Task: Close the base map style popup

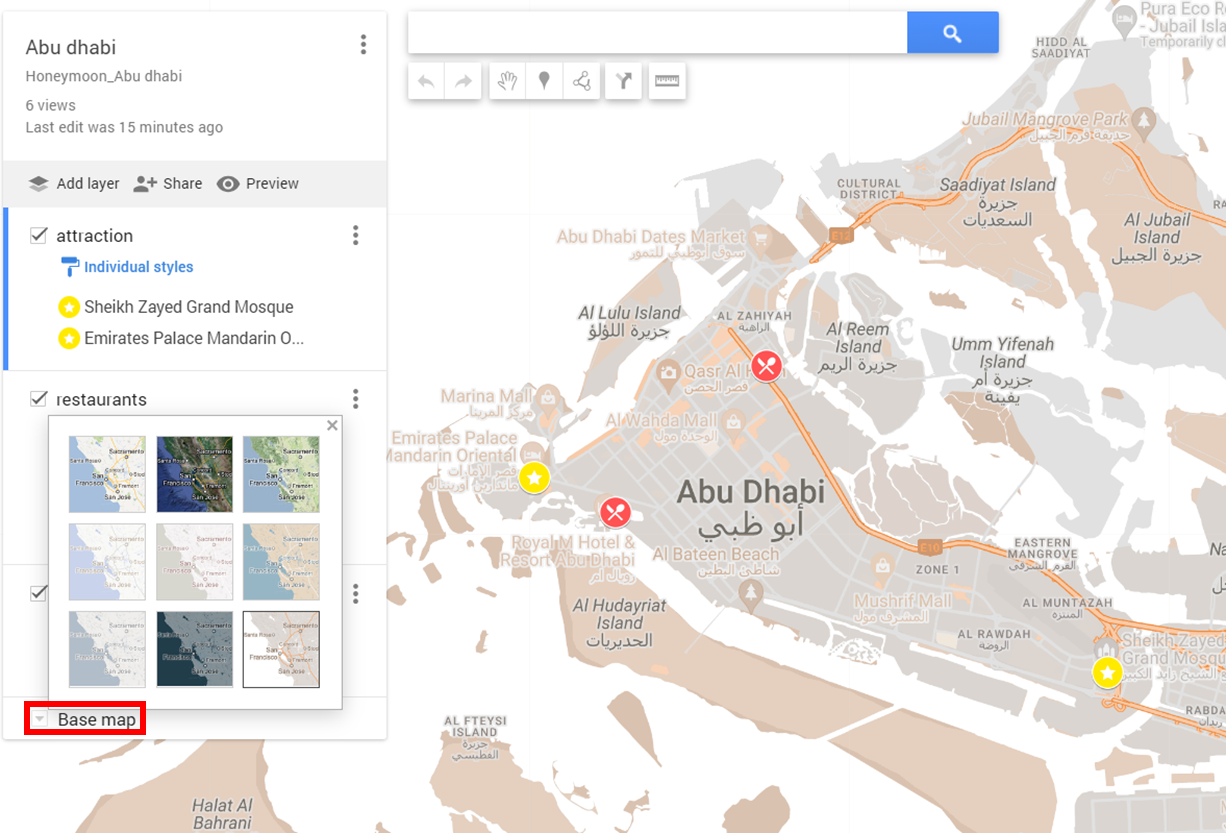Action: 332,426
